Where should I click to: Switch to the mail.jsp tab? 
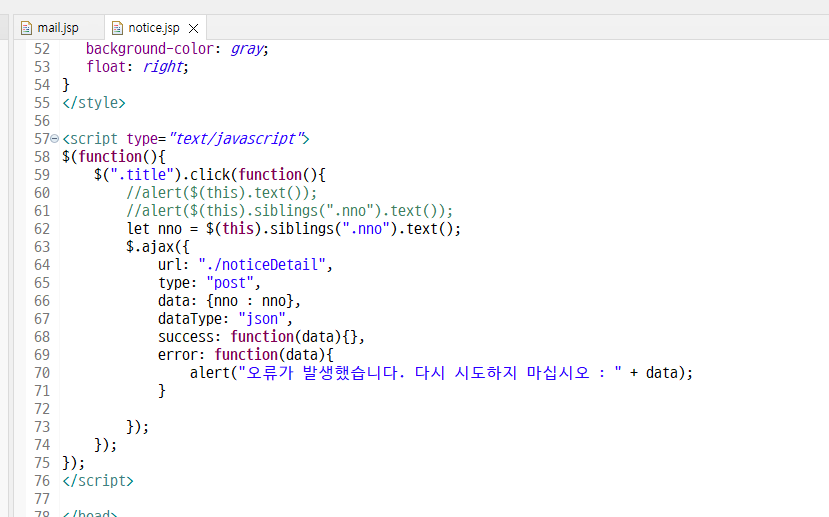coord(57,27)
